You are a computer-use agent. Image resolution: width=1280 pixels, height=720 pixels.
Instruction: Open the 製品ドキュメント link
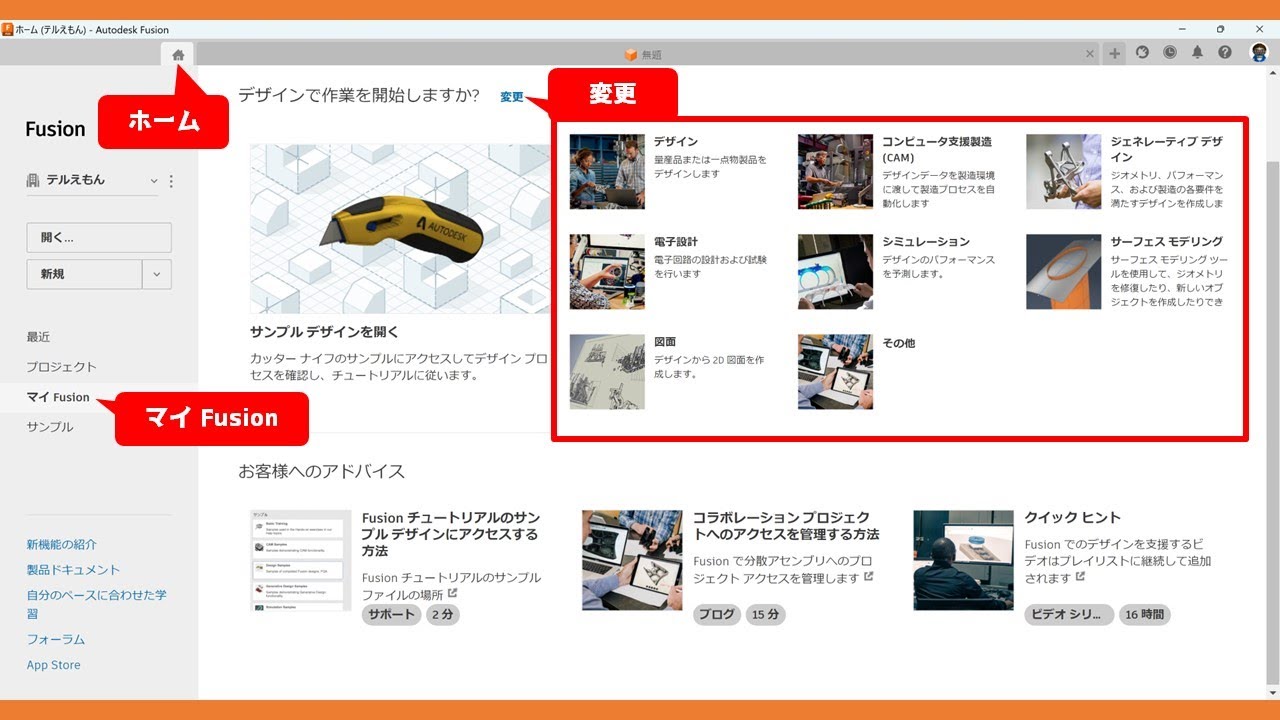(73, 570)
